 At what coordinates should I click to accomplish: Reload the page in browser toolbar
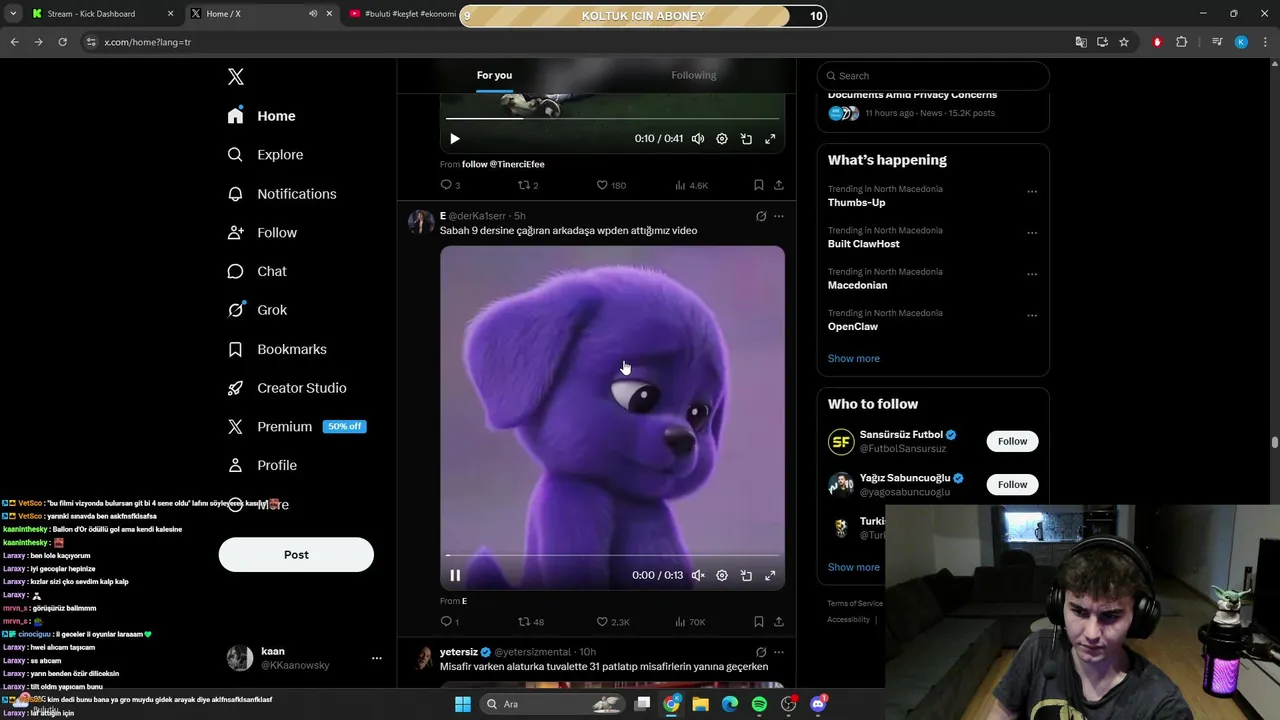(62, 42)
